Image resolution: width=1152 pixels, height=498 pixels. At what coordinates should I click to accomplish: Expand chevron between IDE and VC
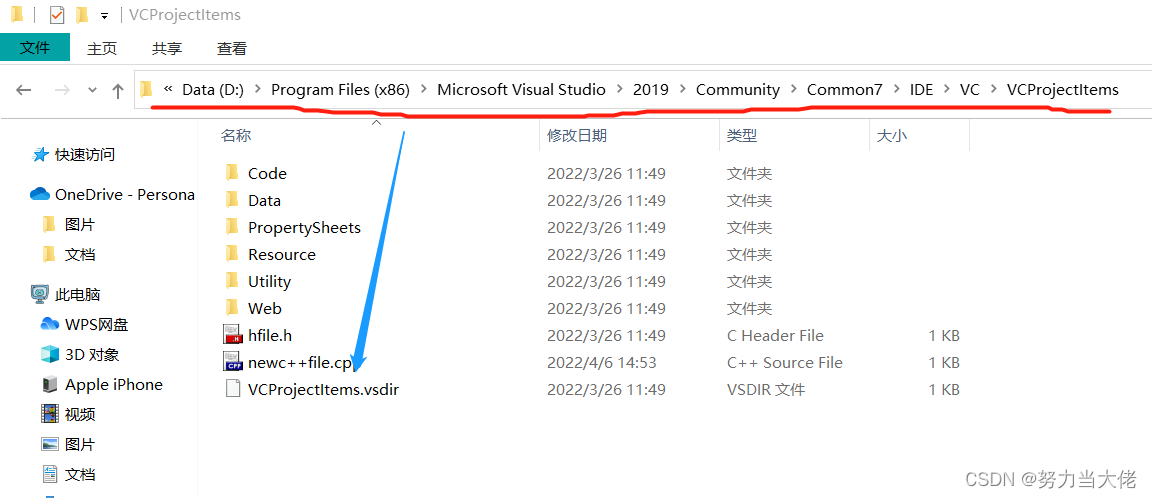tap(947, 90)
